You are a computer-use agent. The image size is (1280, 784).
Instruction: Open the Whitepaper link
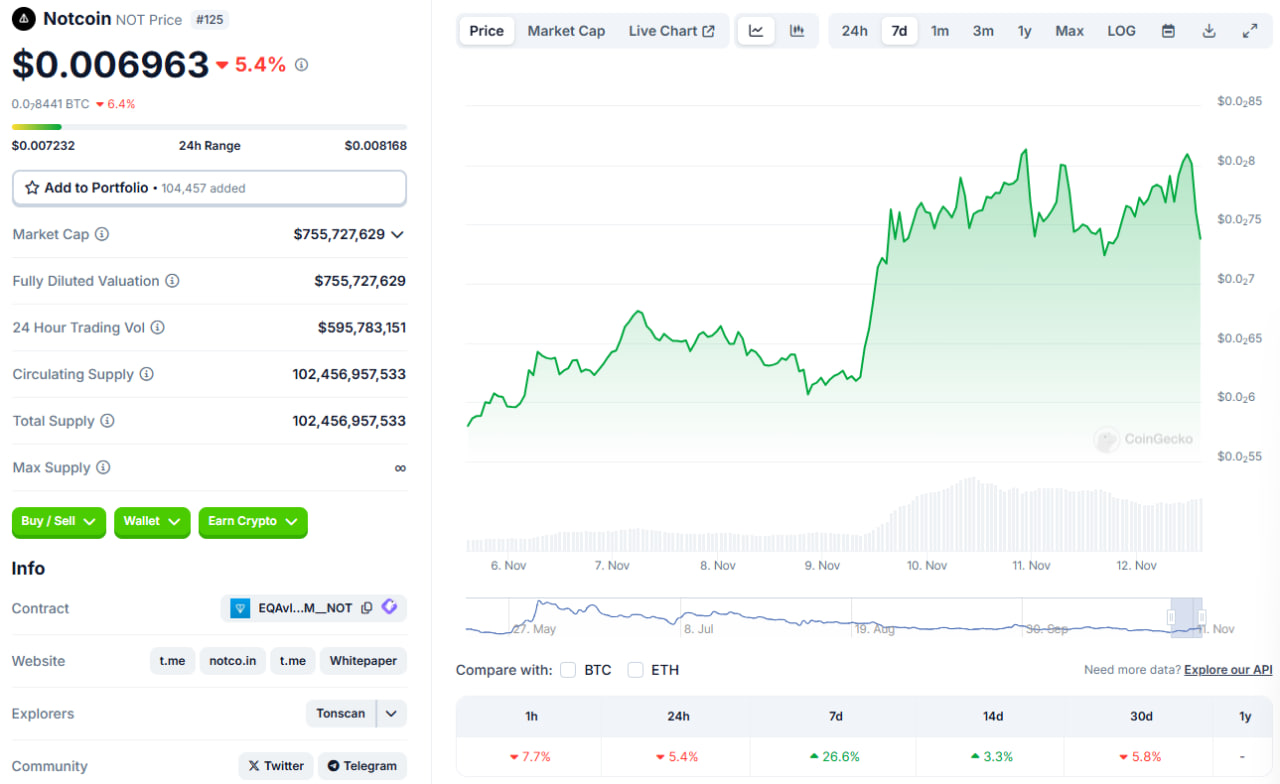coord(363,661)
